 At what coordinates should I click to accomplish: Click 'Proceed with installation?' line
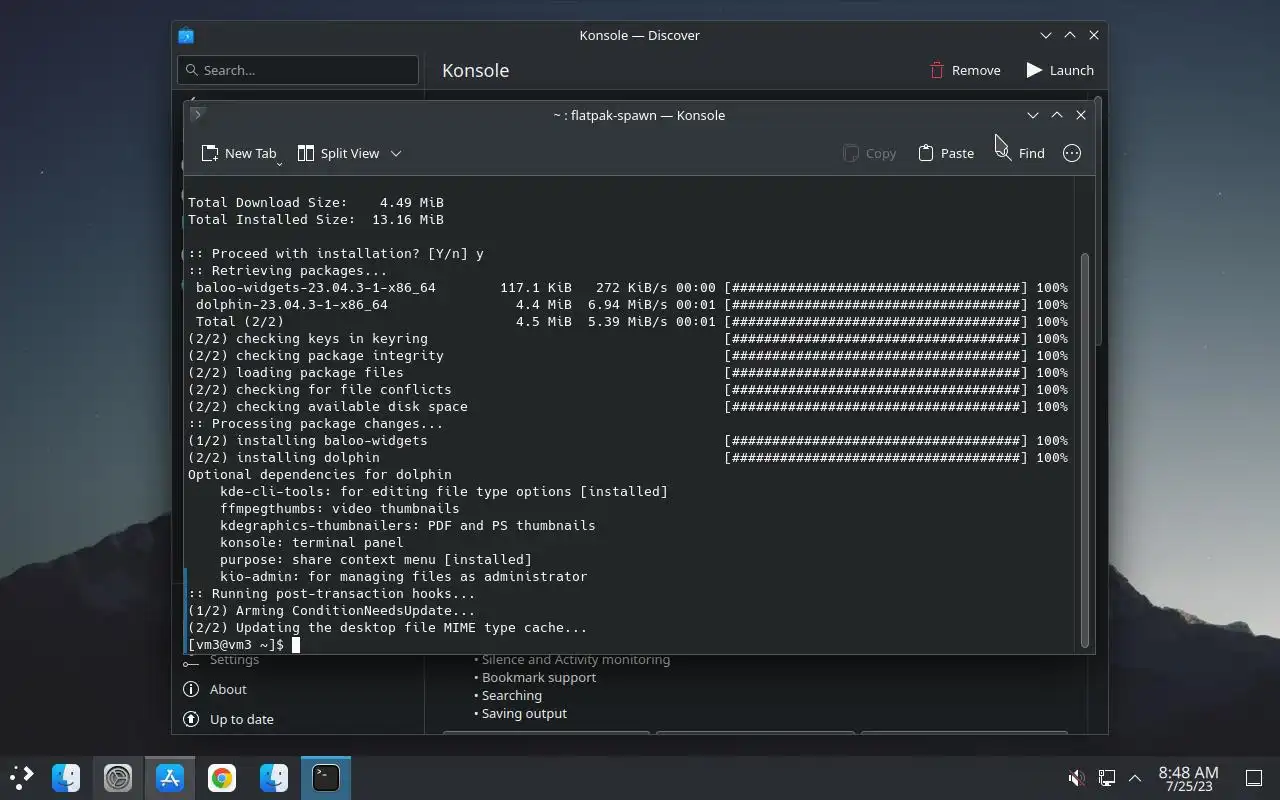tap(336, 253)
